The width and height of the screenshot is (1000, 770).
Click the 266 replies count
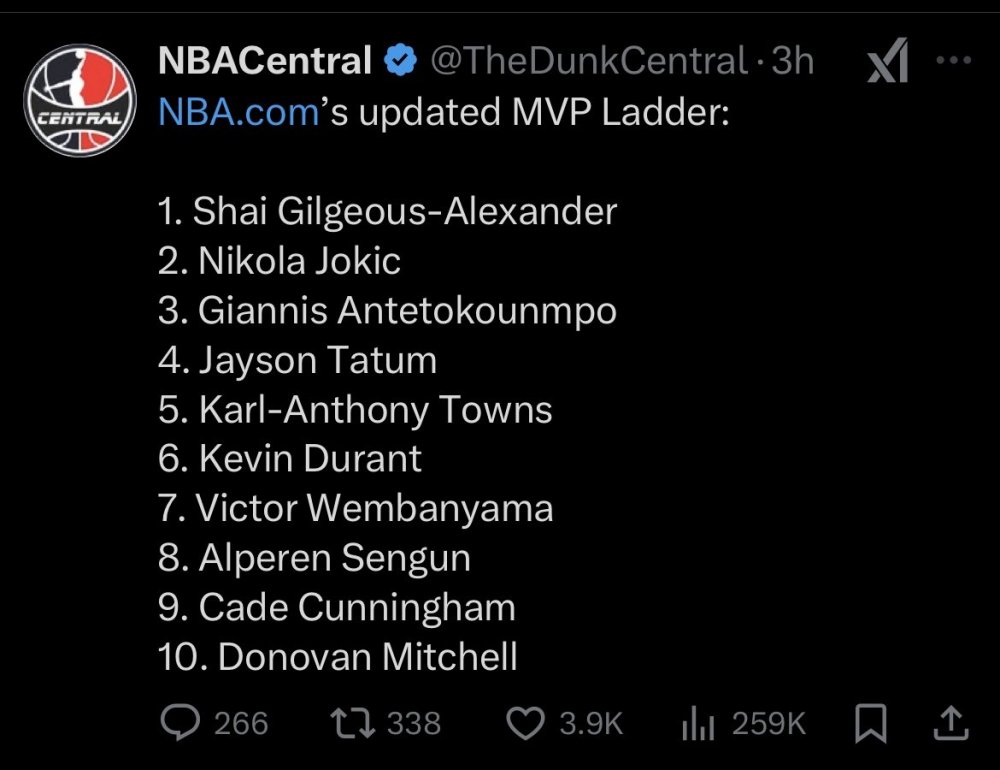point(241,724)
